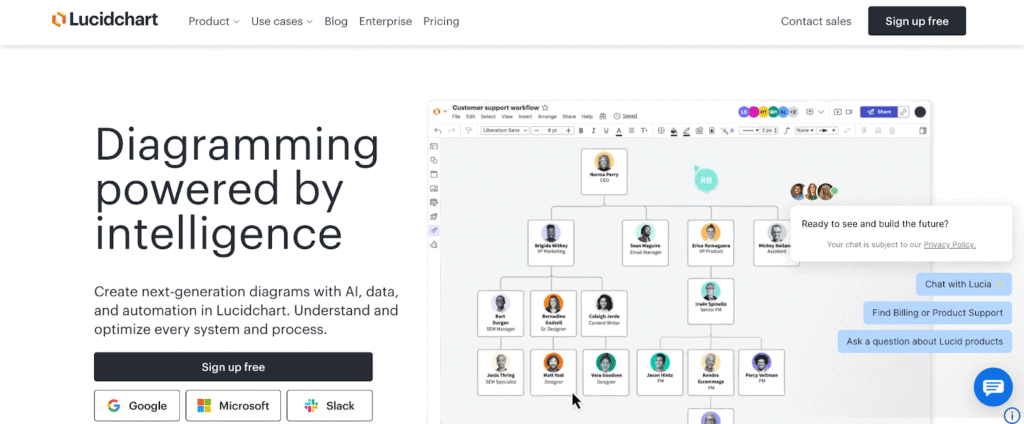1024x424 pixels.
Task: Select the format painter icon in the toolbar
Action: 468,131
